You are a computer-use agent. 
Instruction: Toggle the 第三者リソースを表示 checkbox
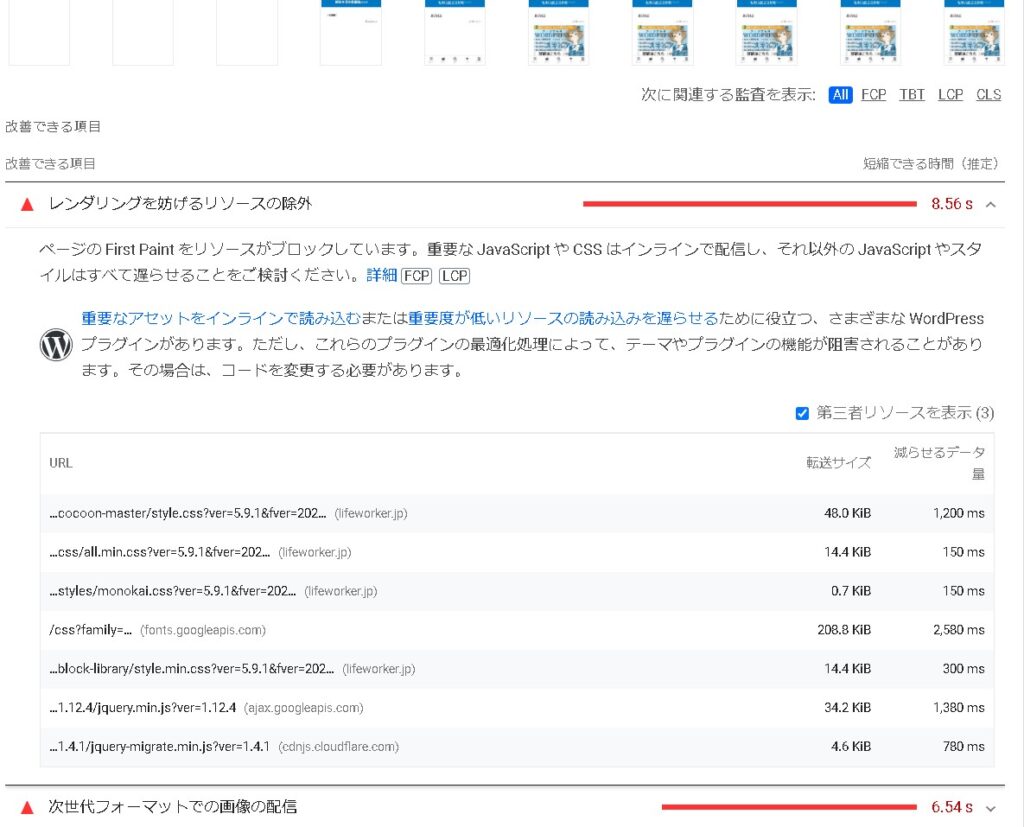coord(802,413)
